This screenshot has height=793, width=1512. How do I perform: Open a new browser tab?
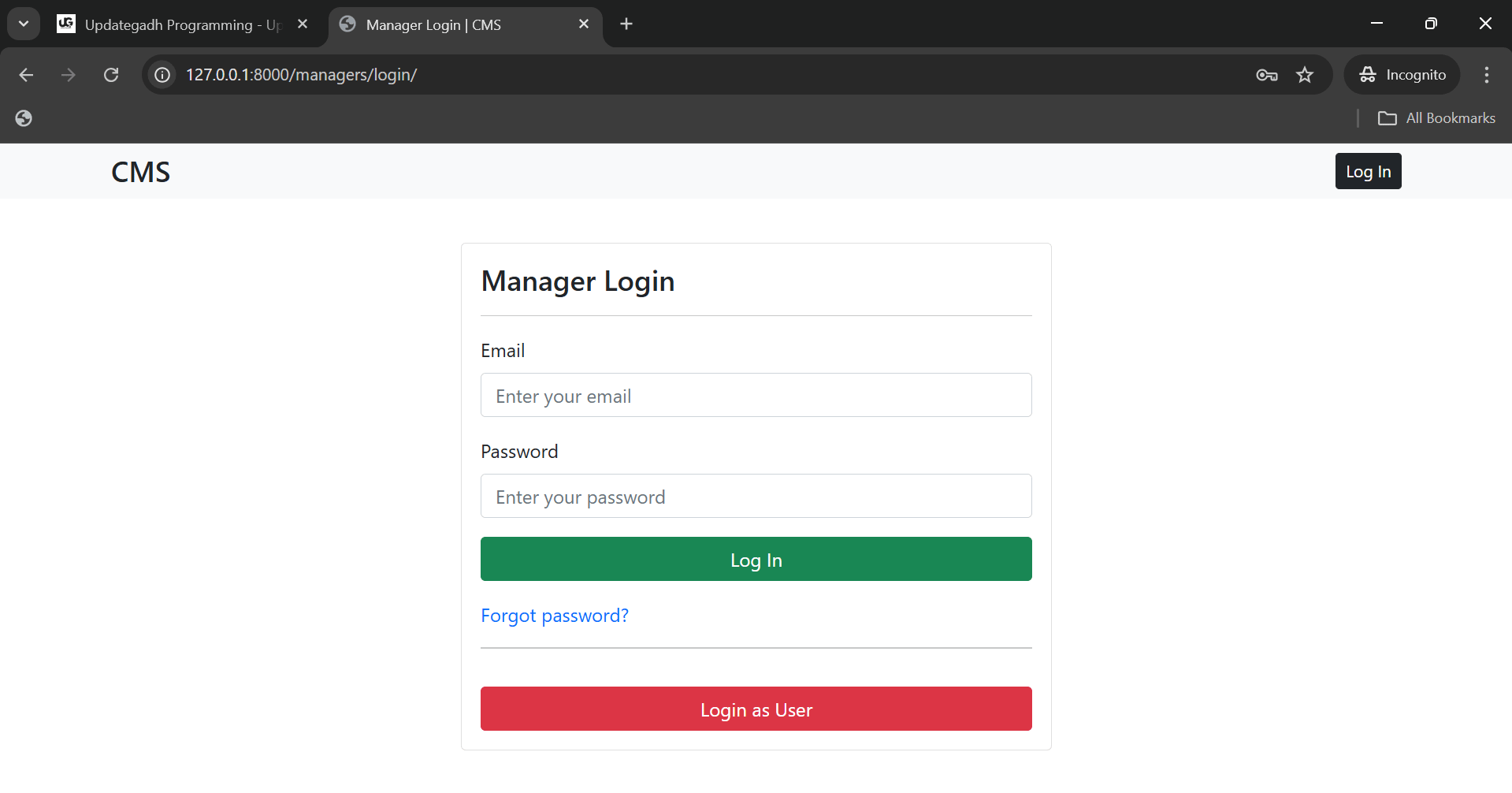point(626,24)
